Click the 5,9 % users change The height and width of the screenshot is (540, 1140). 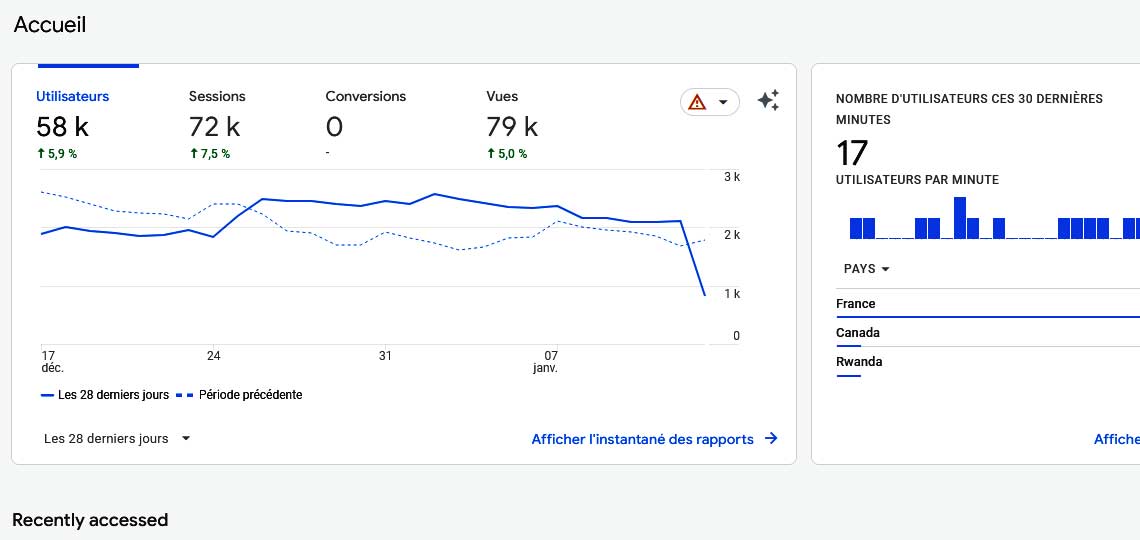coord(57,153)
